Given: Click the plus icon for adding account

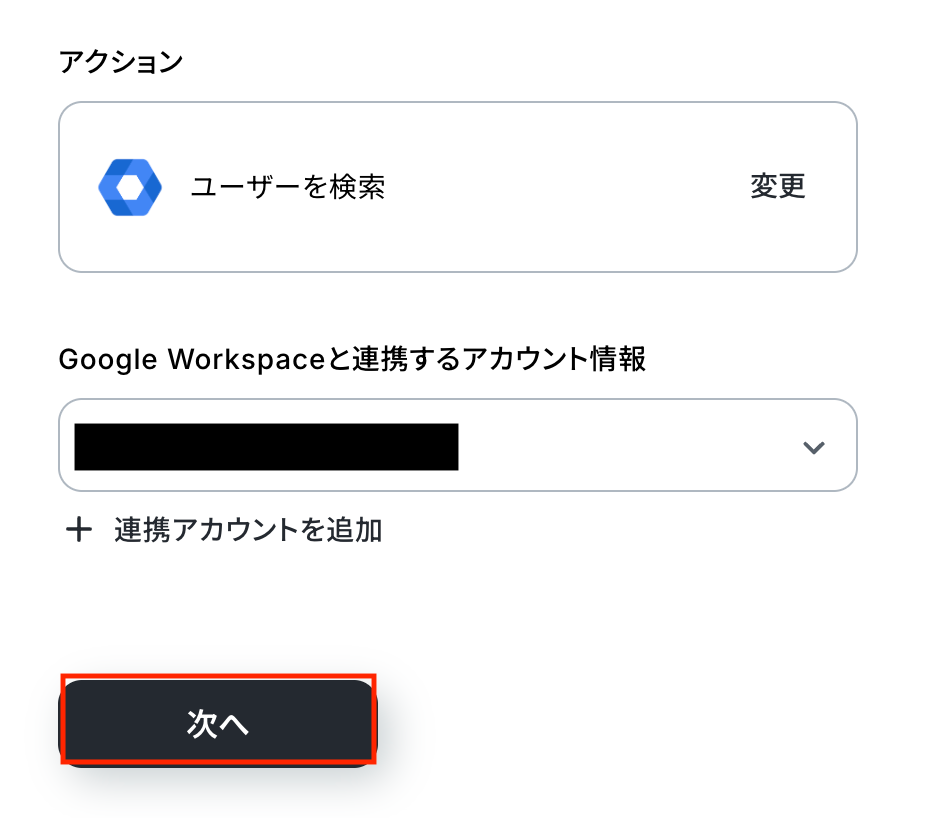Looking at the screenshot, I should pyautogui.click(x=78, y=530).
